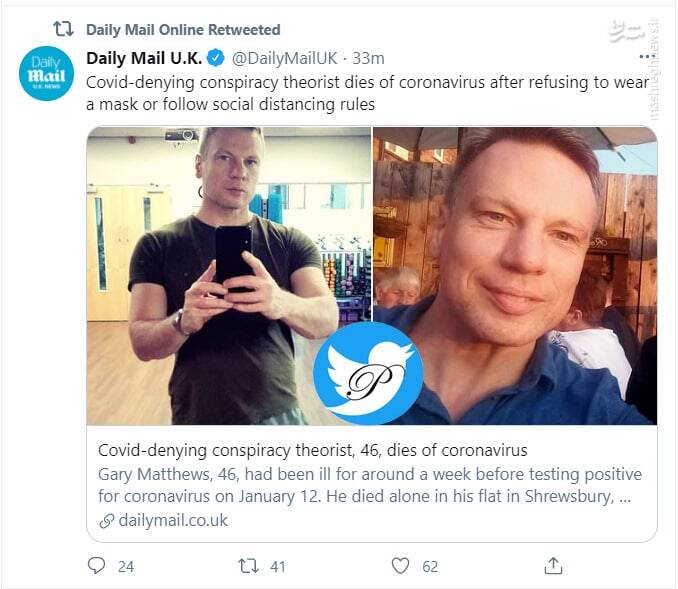Open the "Daily Mail Online Retweeted" link
Image resolution: width=678 pixels, height=589 pixels.
point(183,29)
